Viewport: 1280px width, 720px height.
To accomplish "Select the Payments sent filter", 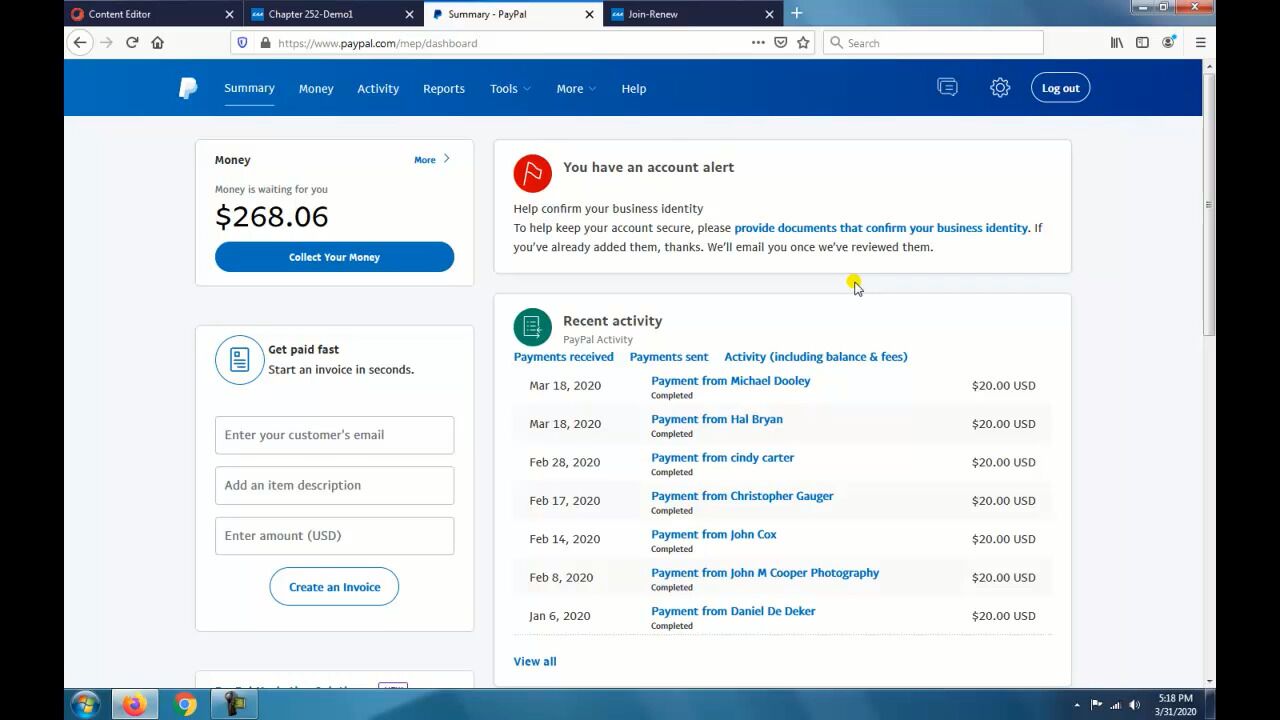I will click(x=668, y=357).
